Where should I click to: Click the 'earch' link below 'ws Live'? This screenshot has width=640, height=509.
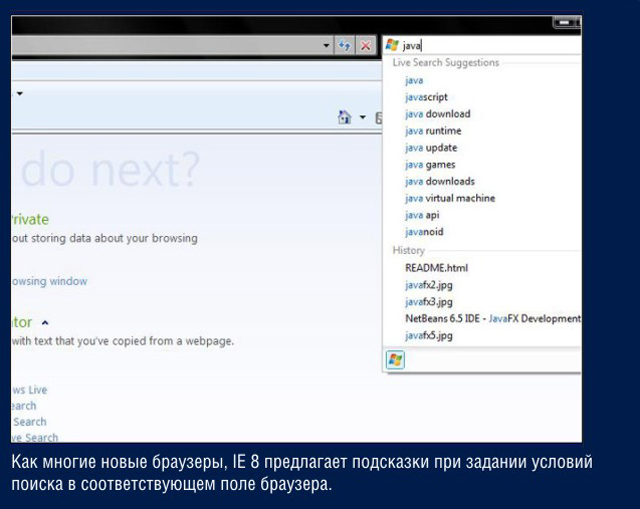tap(24, 406)
